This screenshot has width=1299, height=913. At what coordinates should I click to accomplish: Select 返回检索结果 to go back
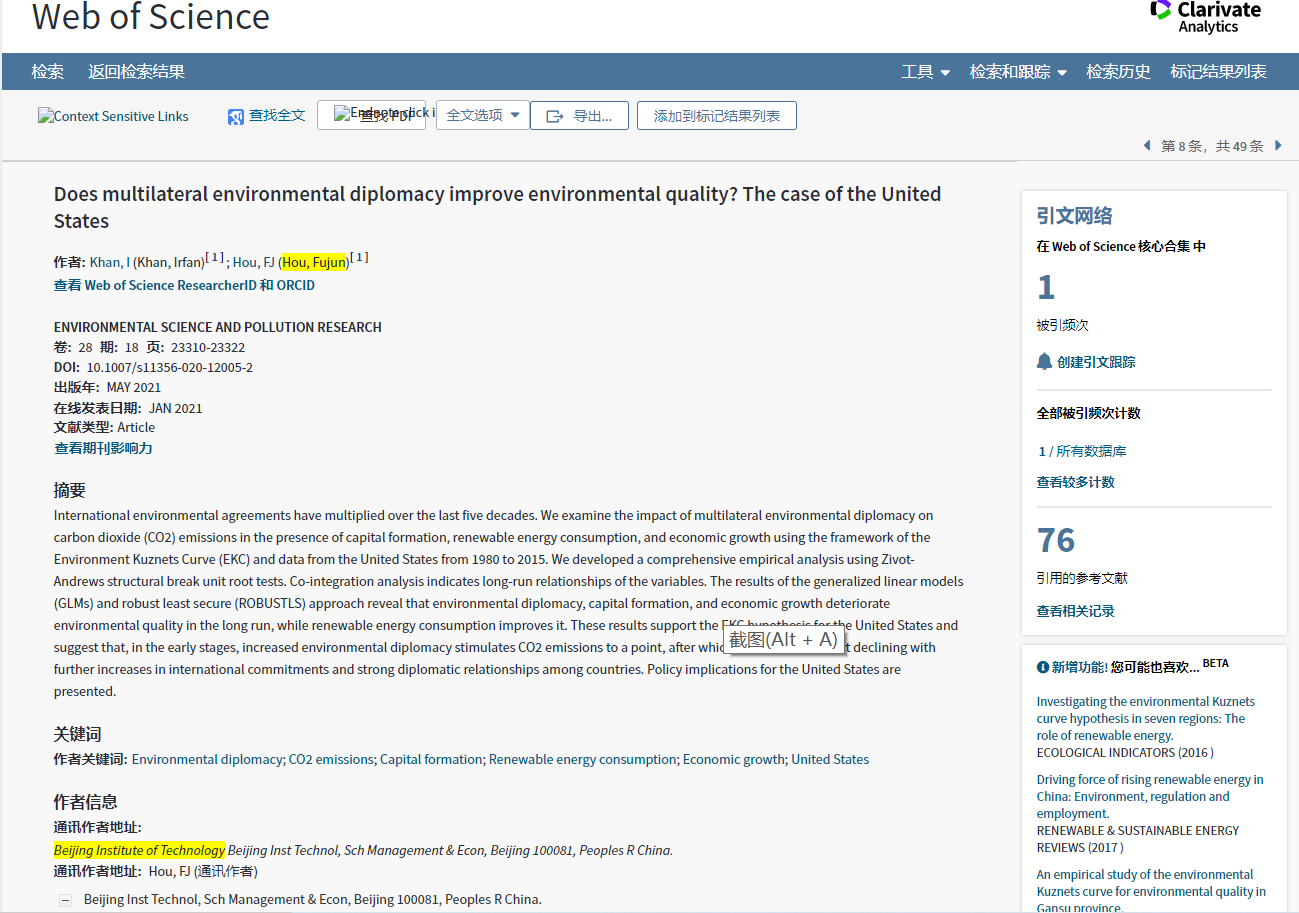[x=136, y=72]
